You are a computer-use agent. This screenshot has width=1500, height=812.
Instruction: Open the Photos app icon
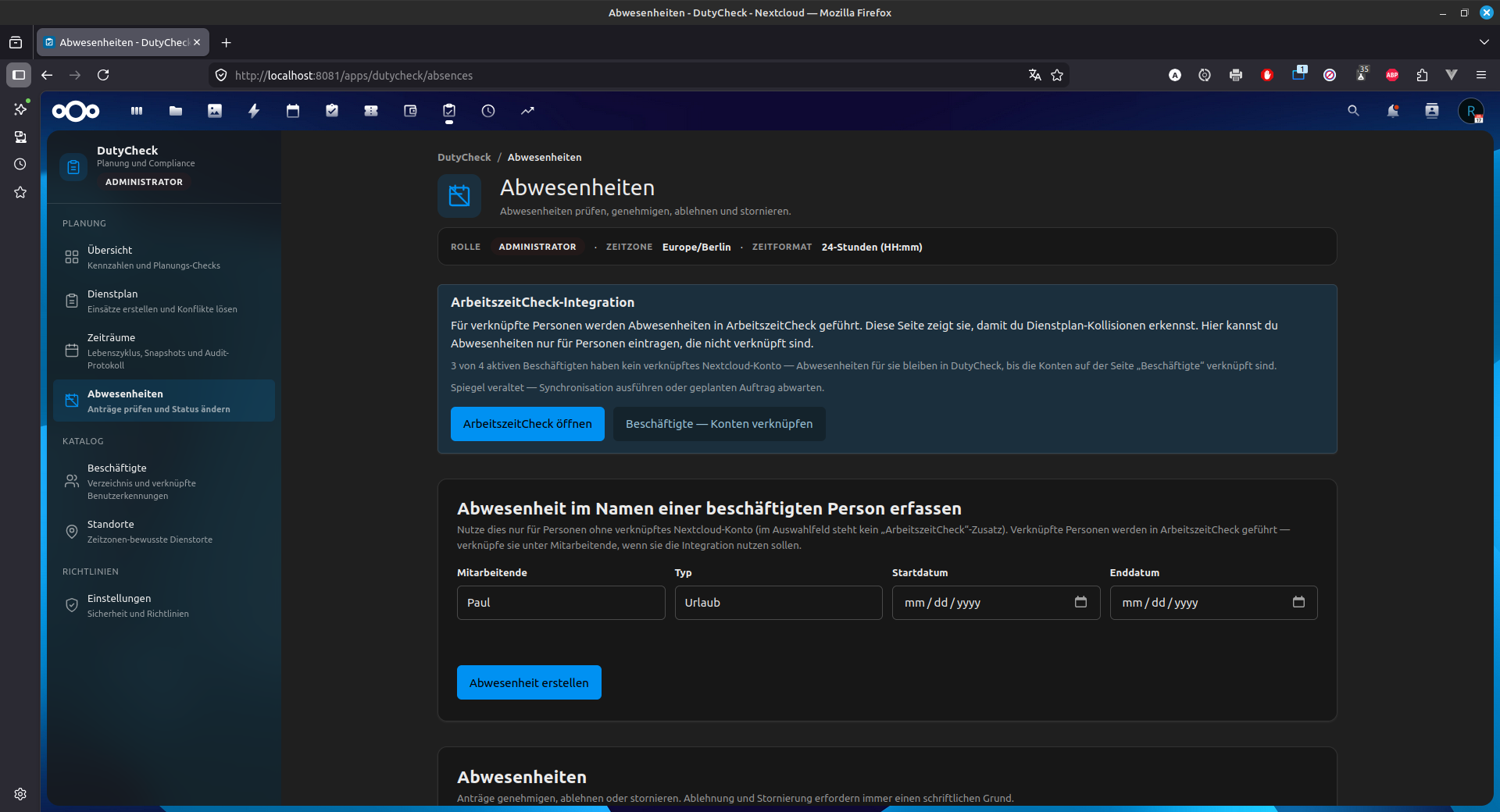(215, 111)
